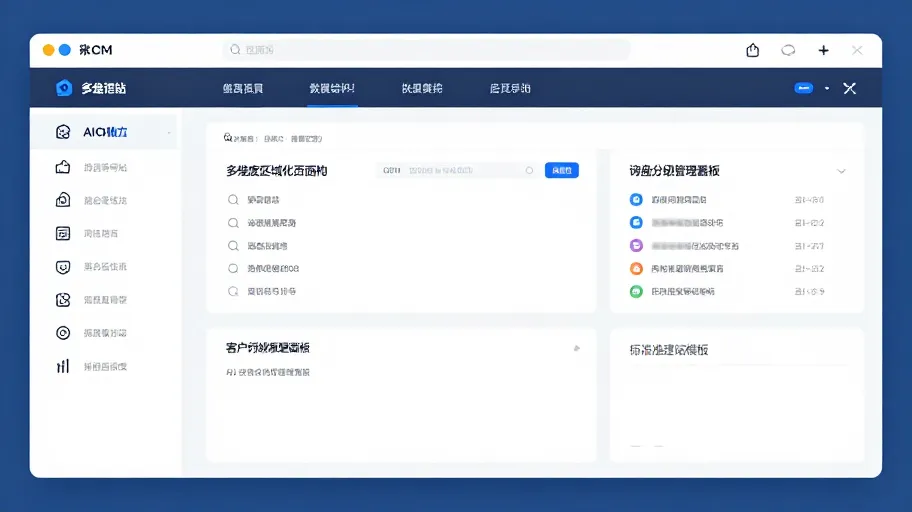Click the blue house logo in the navy bar
This screenshot has height=512, width=912.
(x=64, y=88)
